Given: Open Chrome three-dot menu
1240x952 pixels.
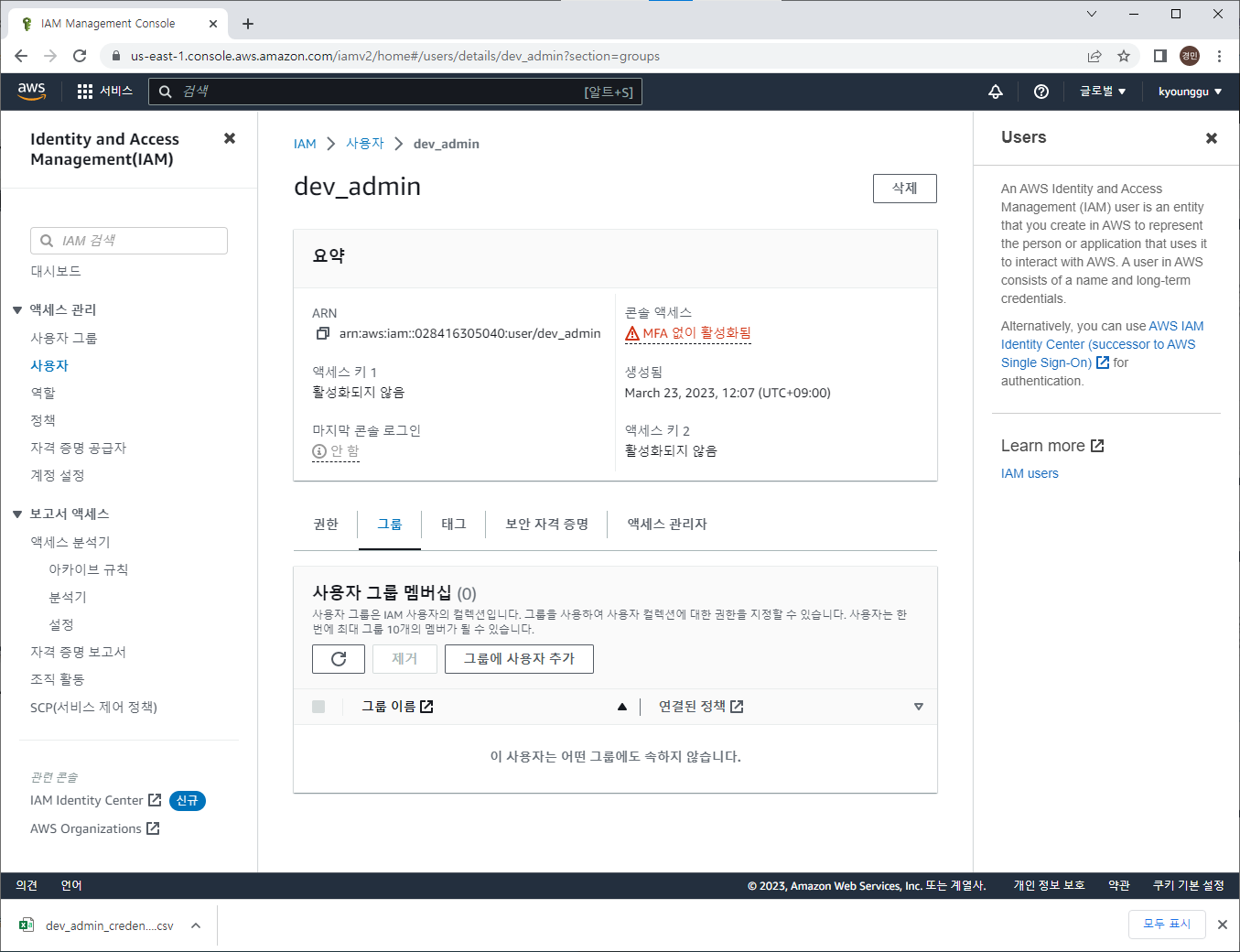Looking at the screenshot, I should click(x=1219, y=56).
